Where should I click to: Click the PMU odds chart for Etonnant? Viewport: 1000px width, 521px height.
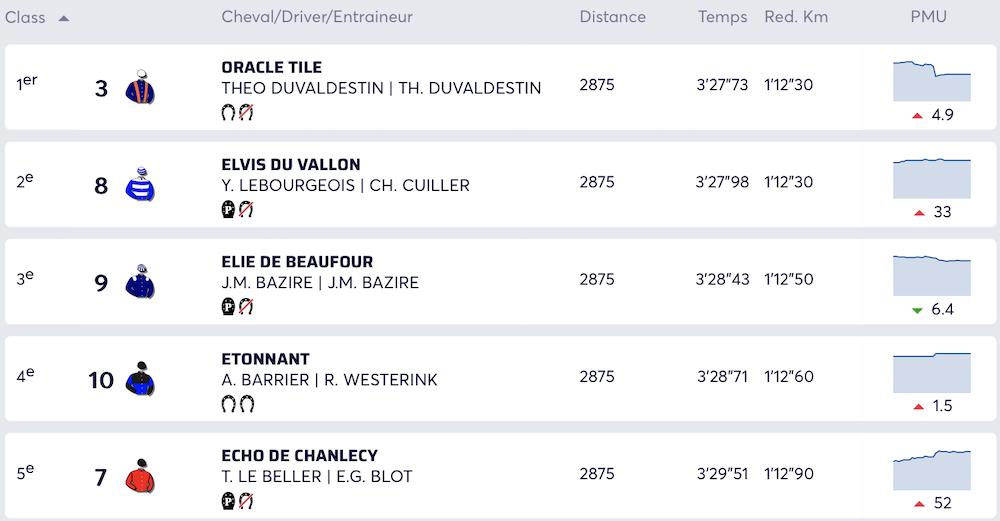[x=931, y=371]
